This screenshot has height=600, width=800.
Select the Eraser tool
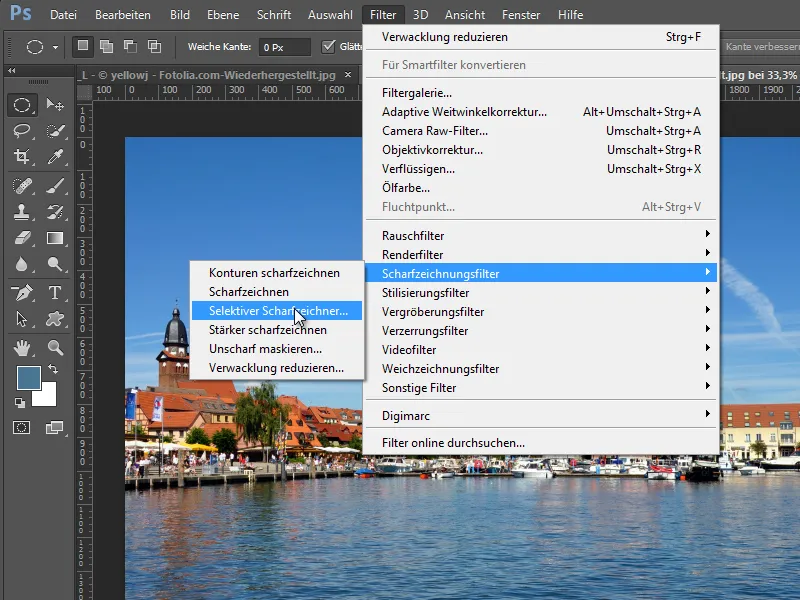pyautogui.click(x=21, y=238)
